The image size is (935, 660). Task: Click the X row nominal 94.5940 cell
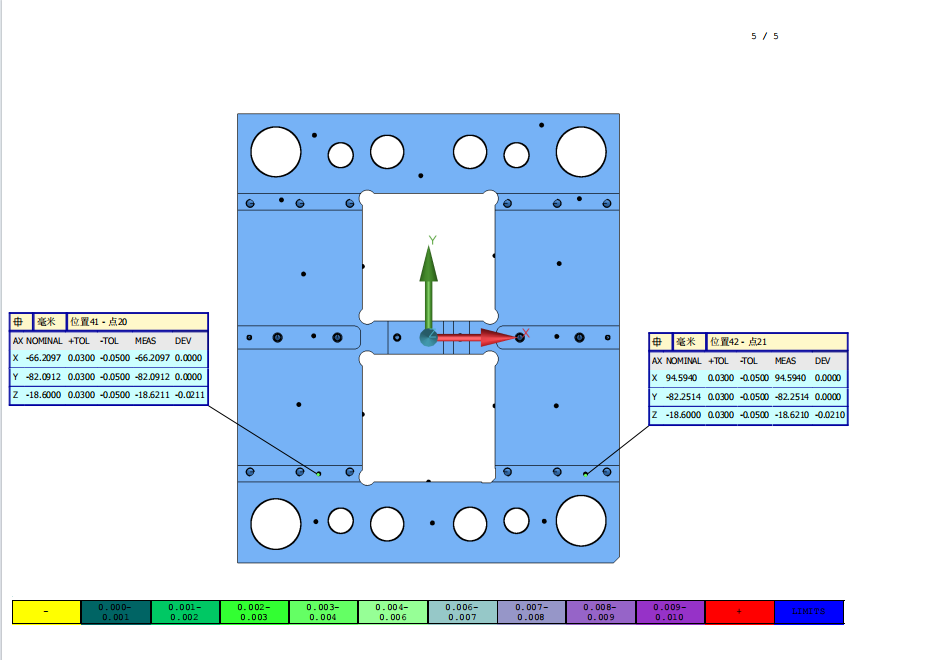click(x=681, y=378)
